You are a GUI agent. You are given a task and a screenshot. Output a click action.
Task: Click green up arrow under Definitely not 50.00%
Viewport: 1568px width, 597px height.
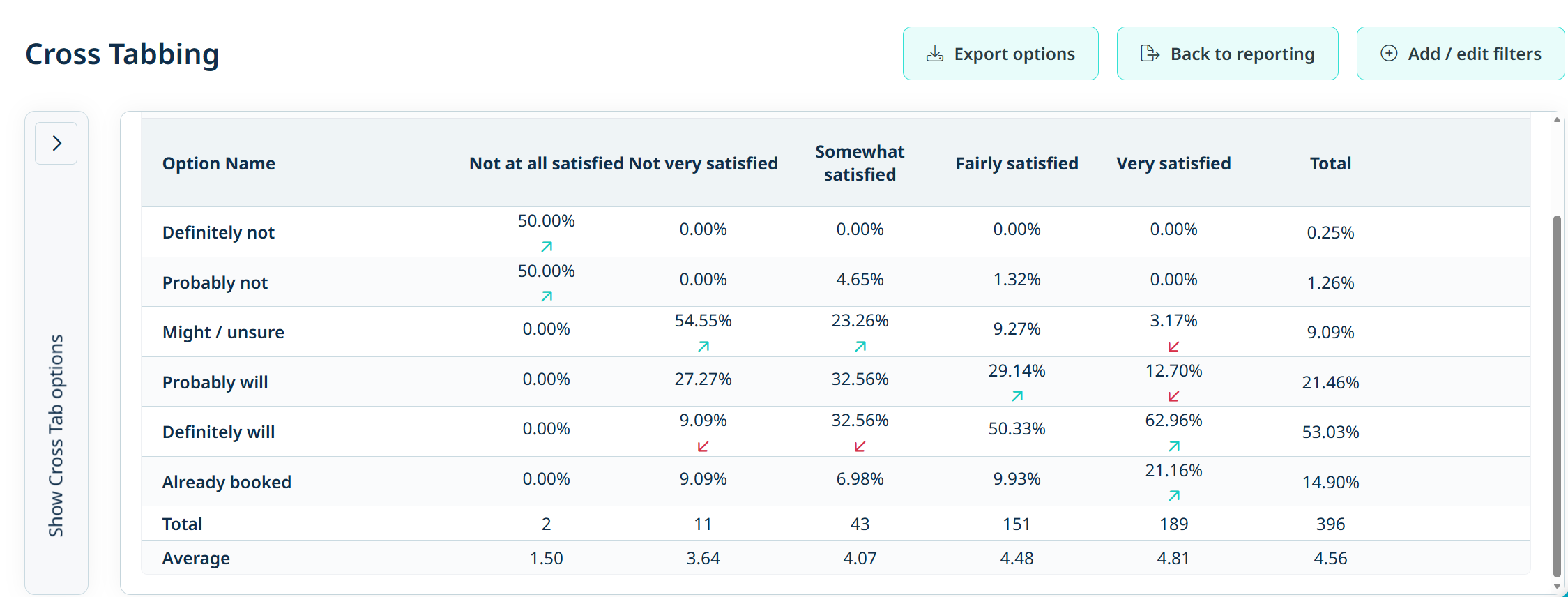coord(547,246)
